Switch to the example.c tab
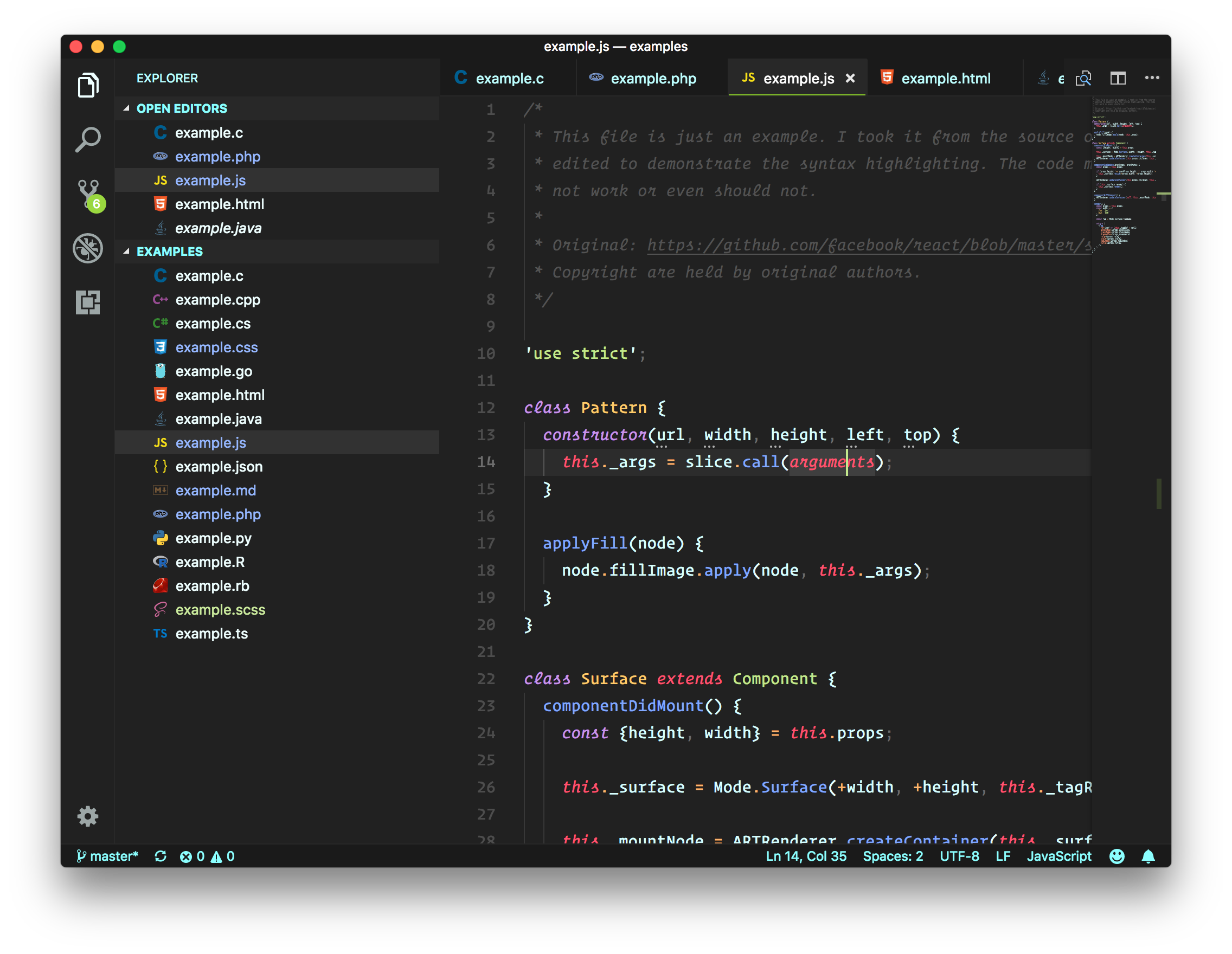 tap(508, 79)
